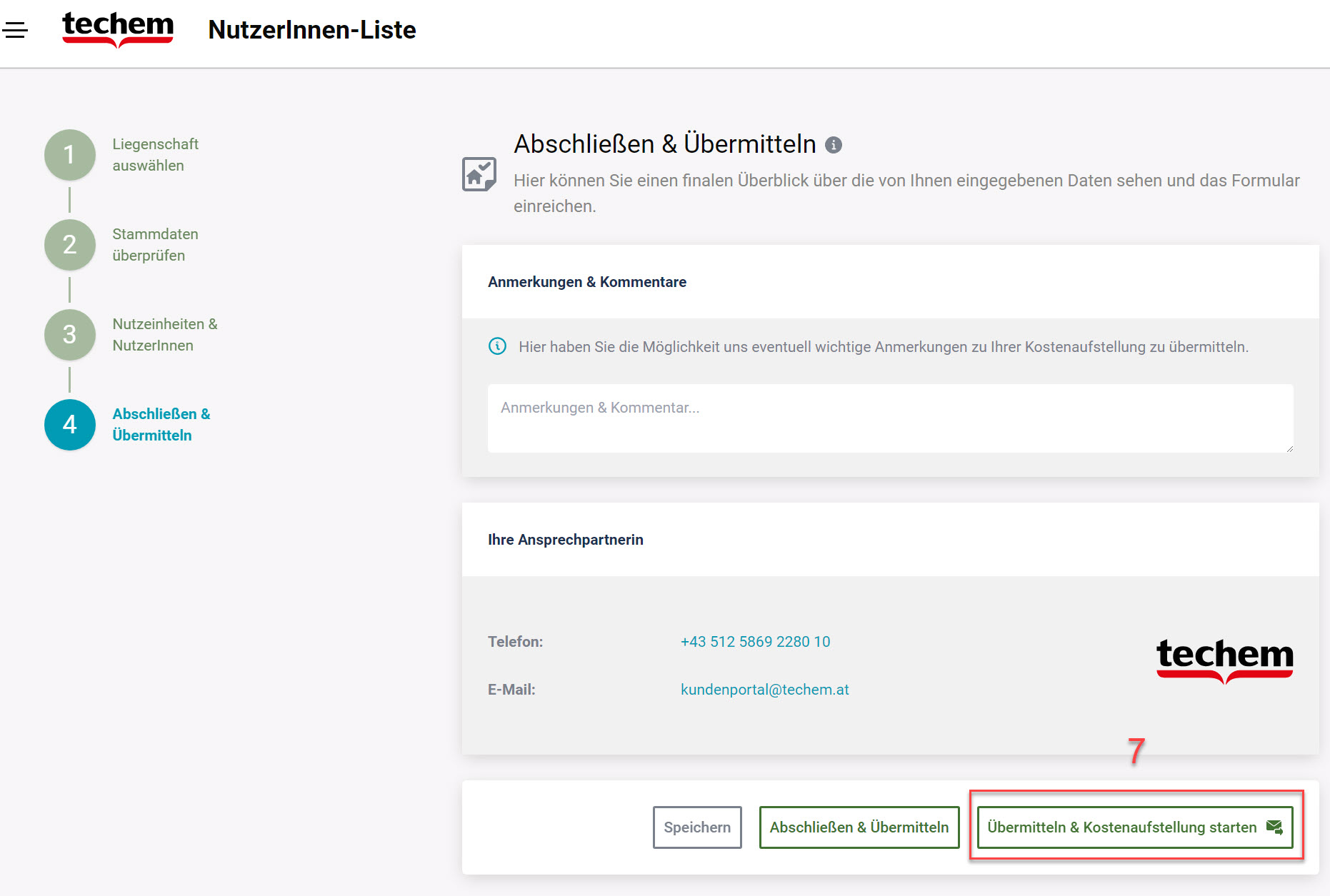Image resolution: width=1330 pixels, height=896 pixels.
Task: Focus the Anmerkungen & Kommentar text field
Action: (889, 418)
